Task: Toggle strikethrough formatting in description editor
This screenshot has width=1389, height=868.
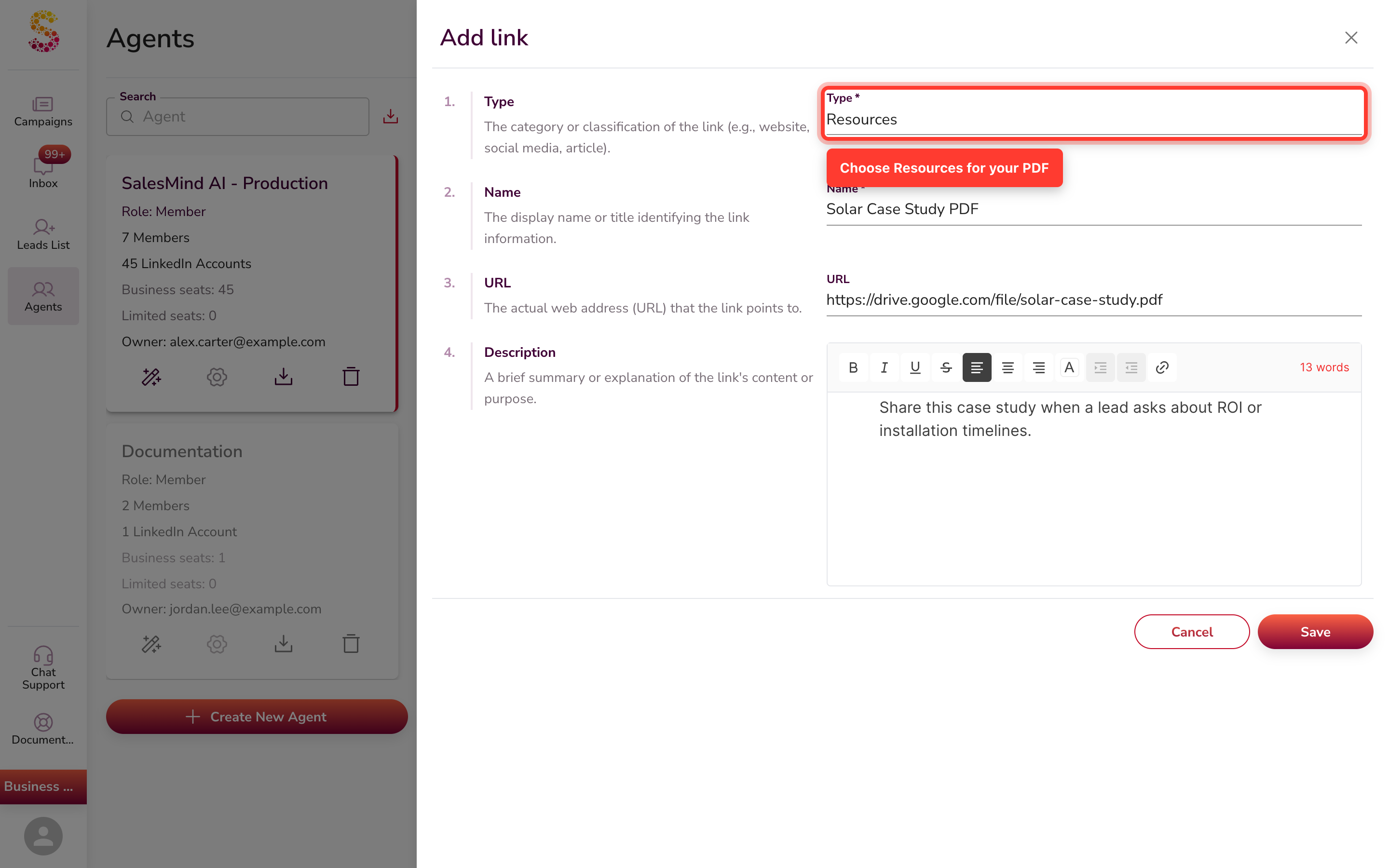Action: pos(946,367)
